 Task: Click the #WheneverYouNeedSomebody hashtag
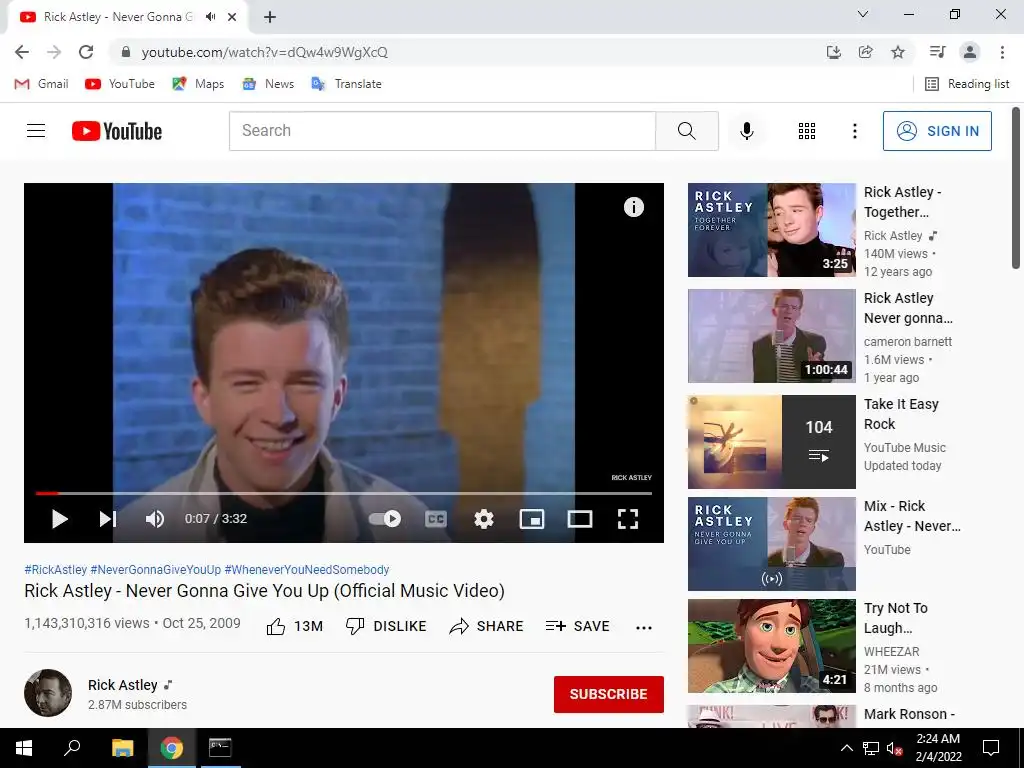point(307,569)
